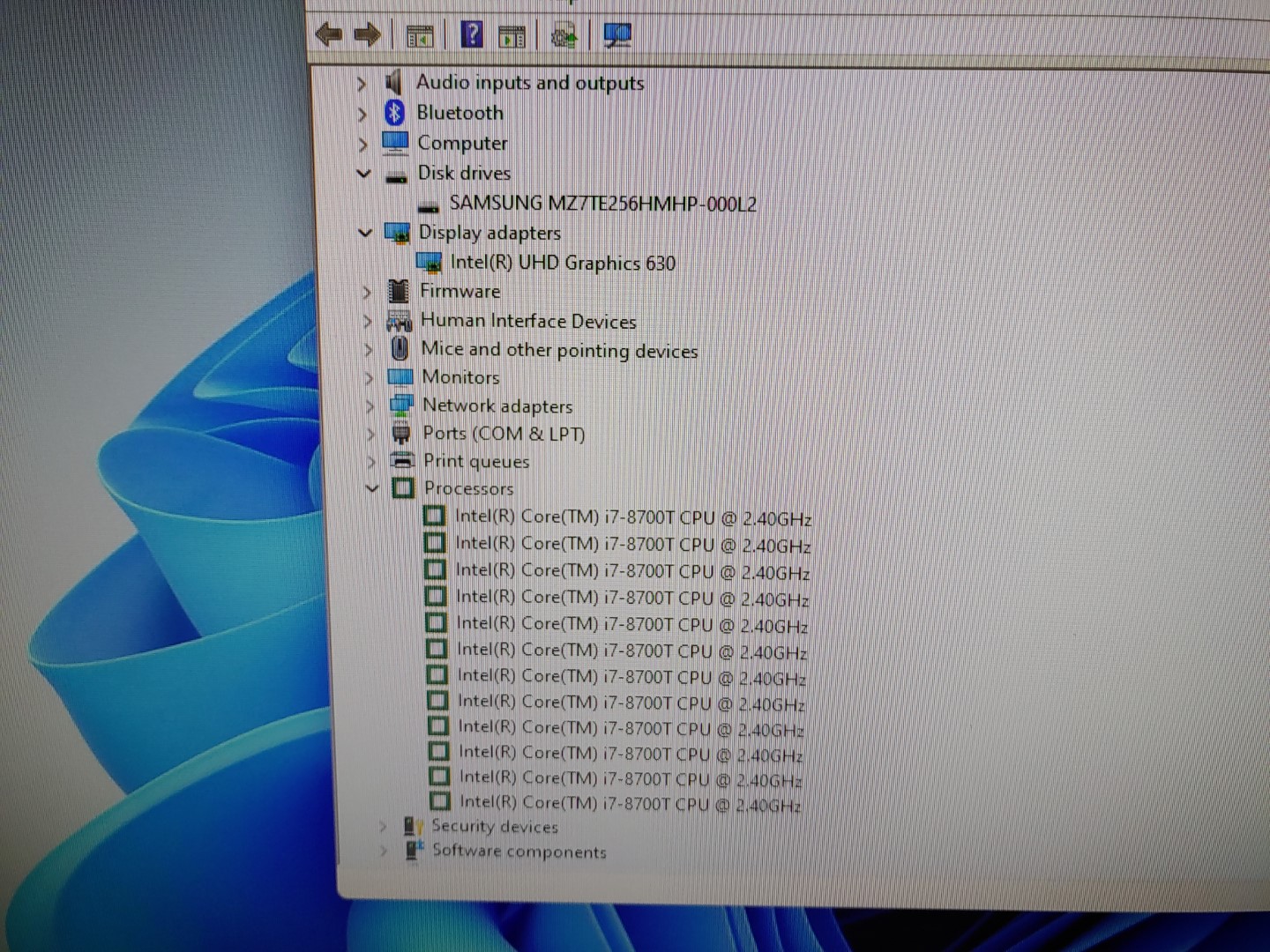This screenshot has width=1270, height=952.
Task: Expand the Print queues chevron
Action: coord(372,461)
